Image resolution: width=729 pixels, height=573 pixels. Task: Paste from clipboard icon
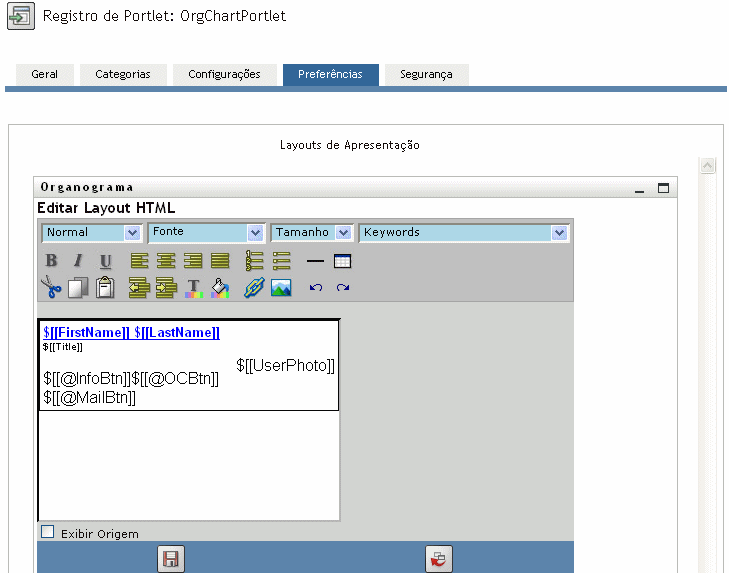tap(105, 287)
